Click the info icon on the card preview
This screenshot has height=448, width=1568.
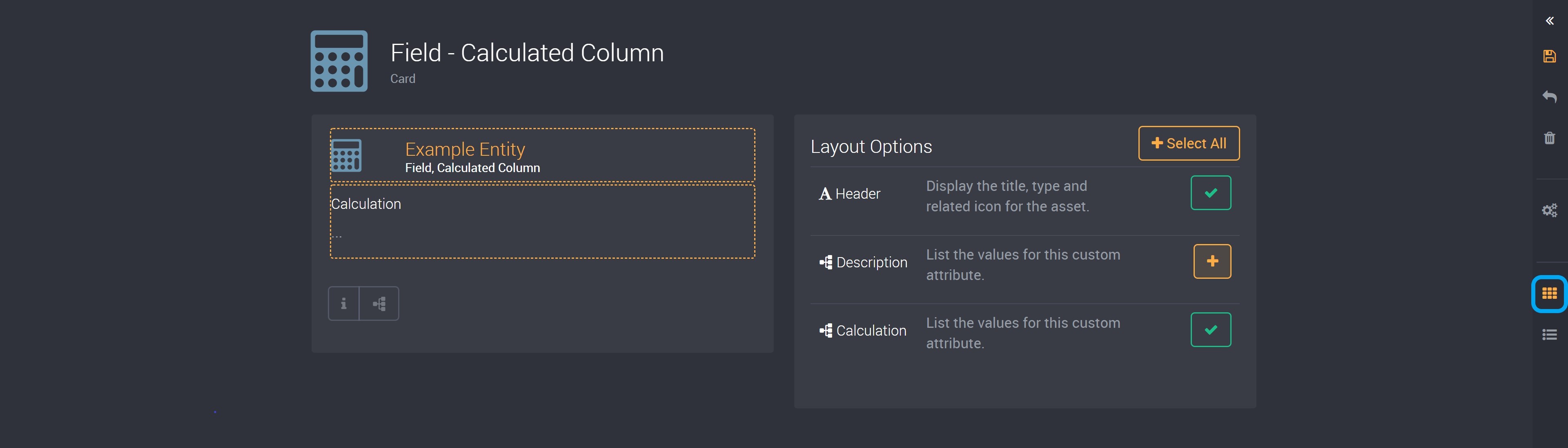click(345, 303)
